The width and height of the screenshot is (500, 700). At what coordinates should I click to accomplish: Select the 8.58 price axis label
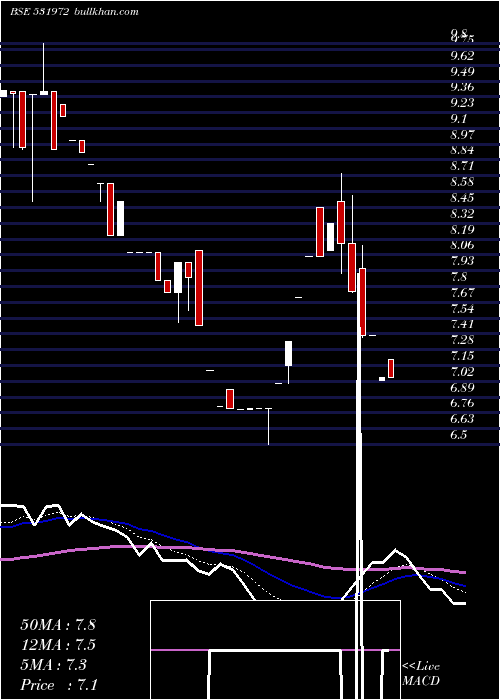(x=462, y=182)
